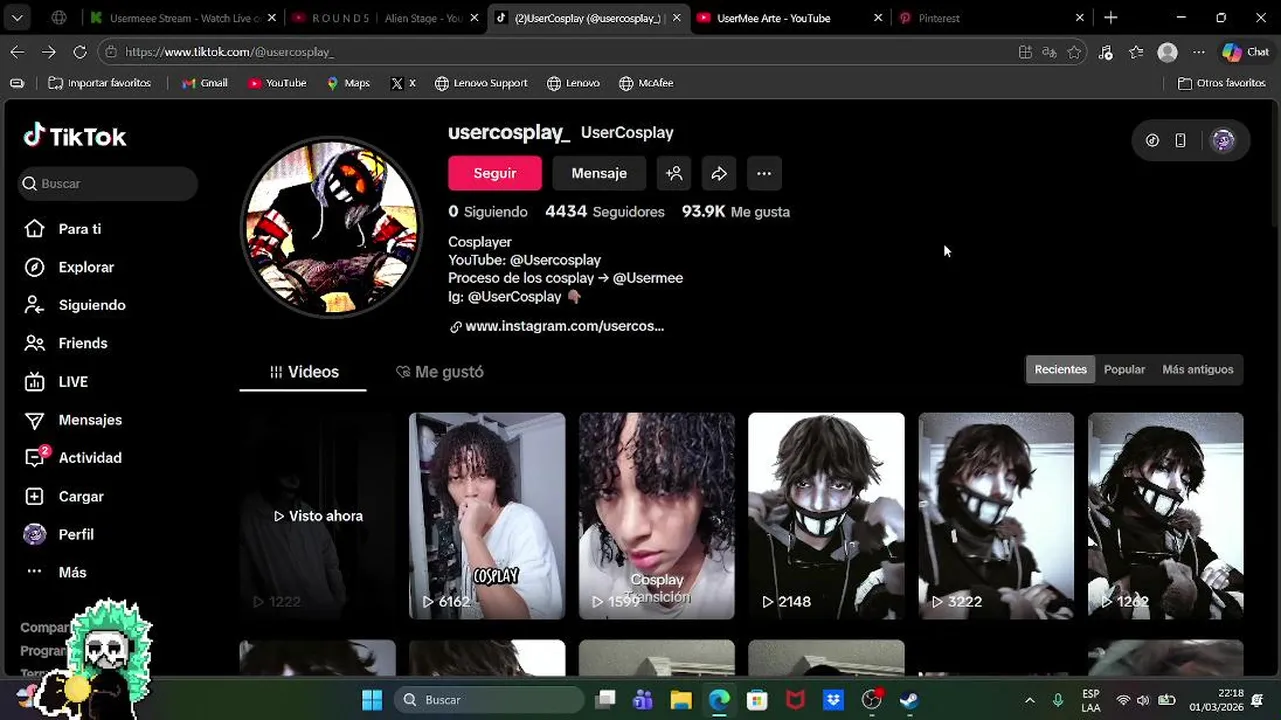Switch to the ROUND 5 Alien Stage tab

click(x=386, y=18)
